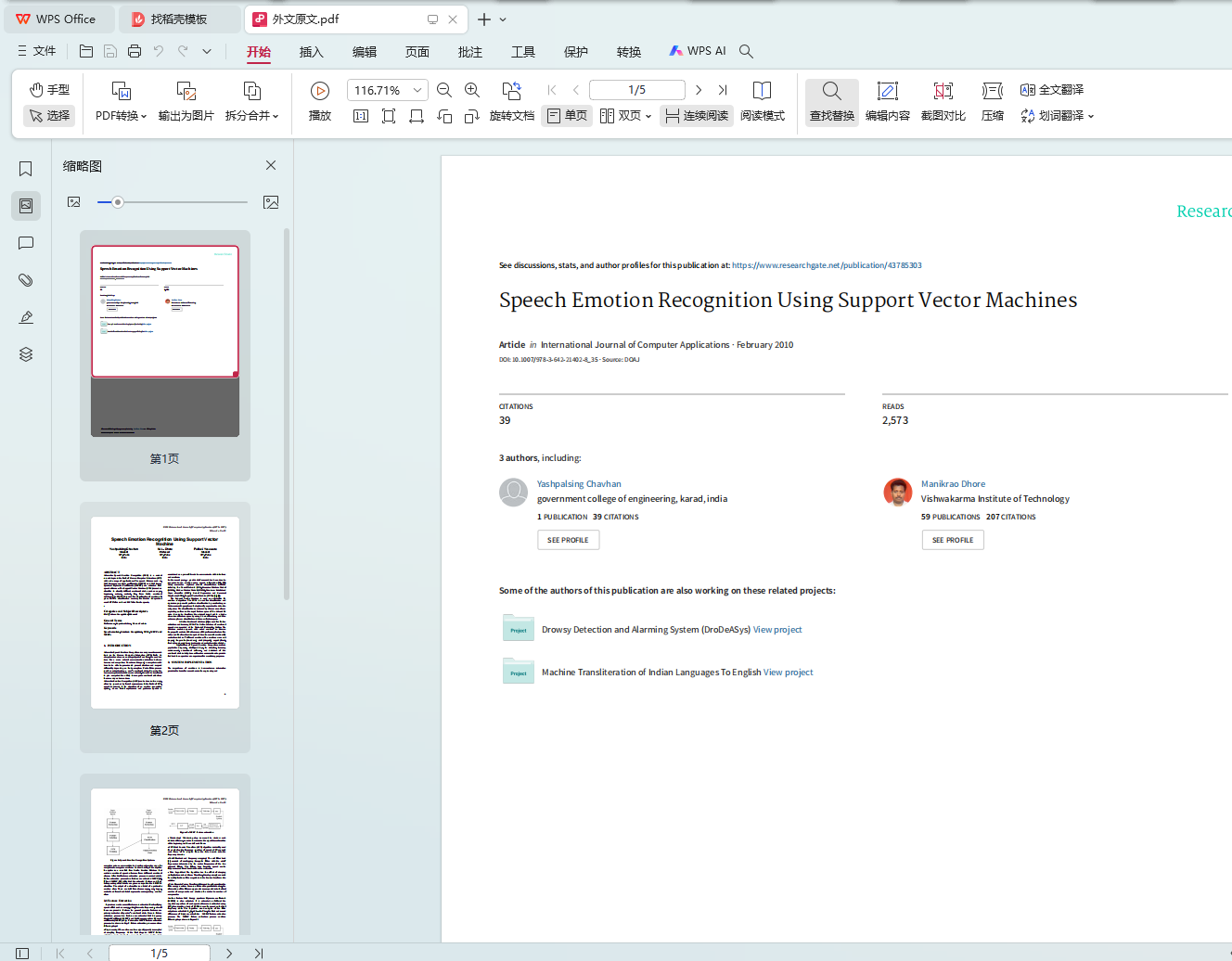Click the Find and Replace magnifier icon
The image size is (1232, 961).
pos(831,91)
